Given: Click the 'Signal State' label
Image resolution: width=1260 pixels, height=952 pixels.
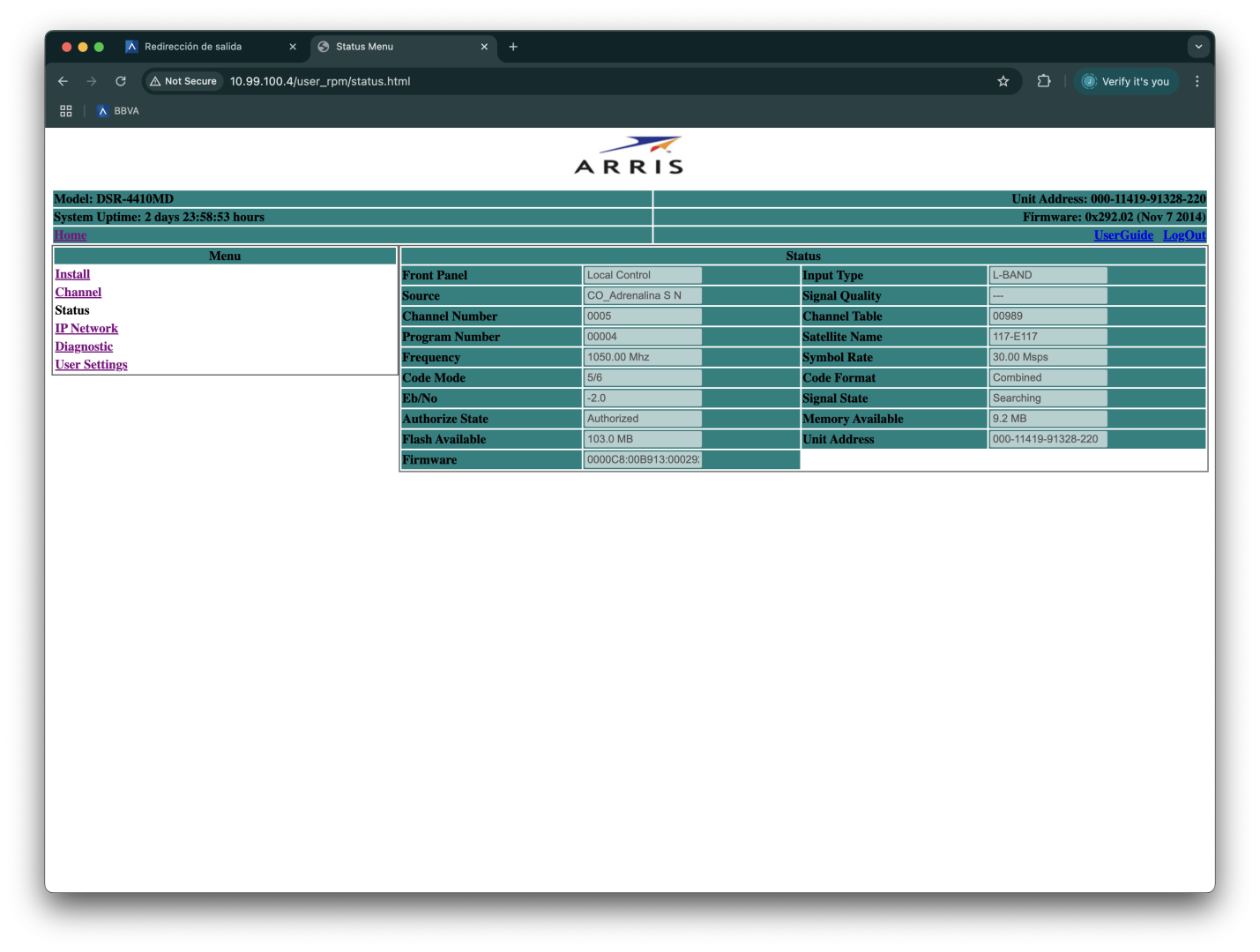Looking at the screenshot, I should tap(835, 398).
